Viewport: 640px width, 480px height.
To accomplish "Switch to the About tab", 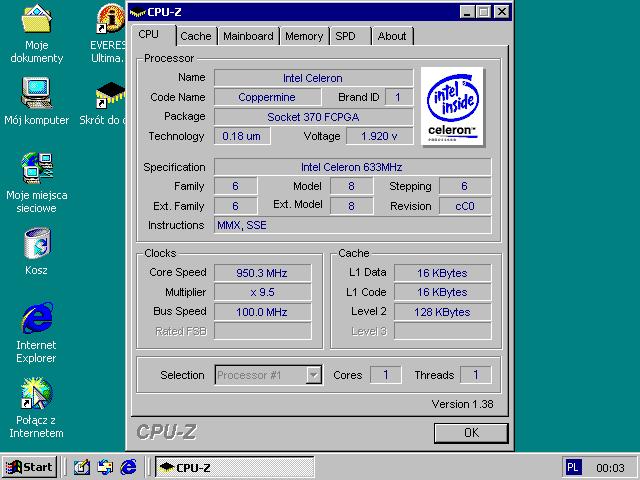I will click(x=392, y=36).
